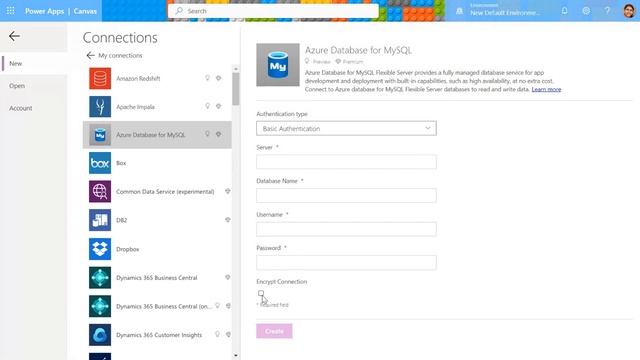Click the Search box
640x360 pixels.
[x=273, y=11]
